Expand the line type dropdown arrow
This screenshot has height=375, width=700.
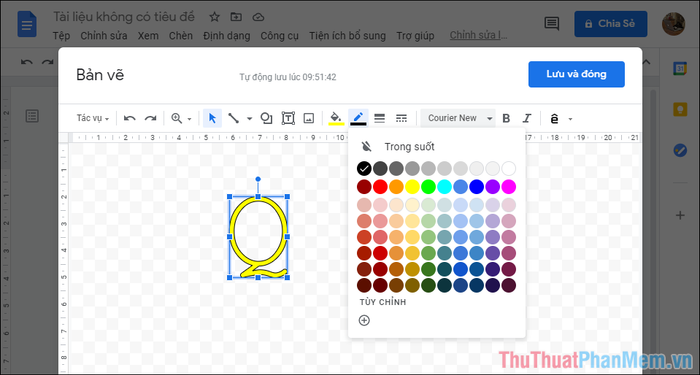(x=250, y=119)
